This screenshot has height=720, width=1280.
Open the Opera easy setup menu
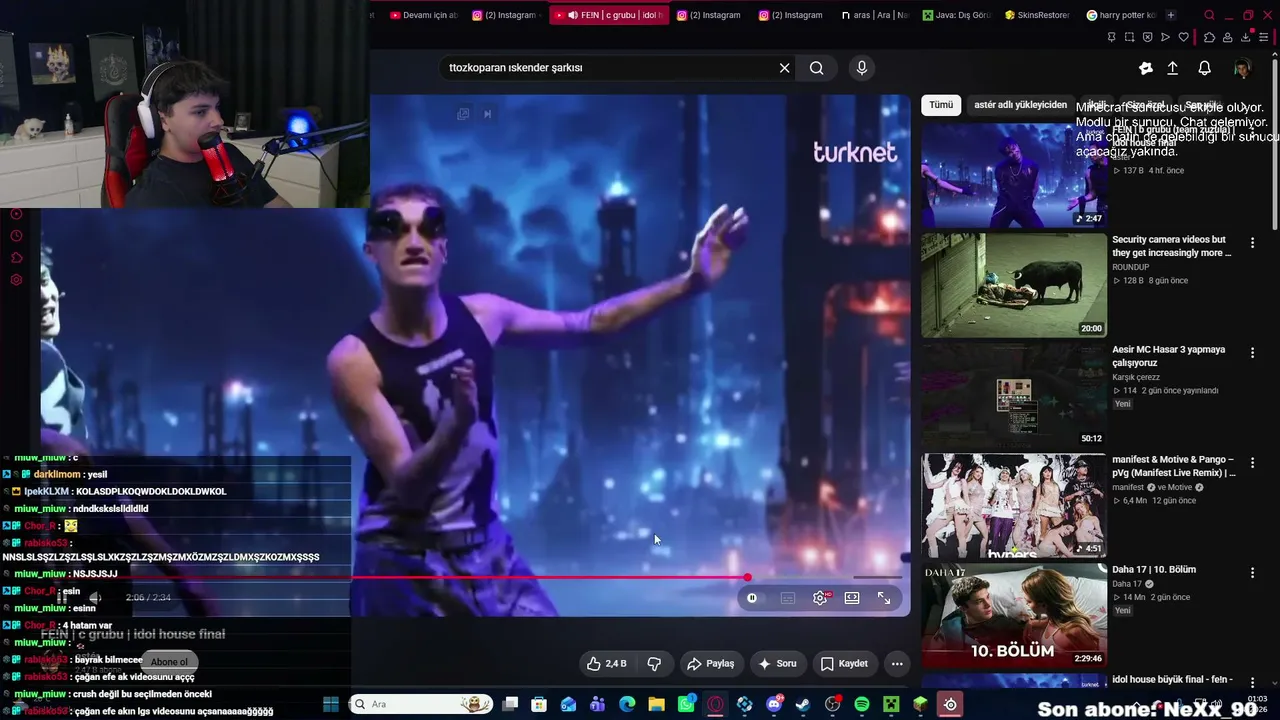click(x=1264, y=37)
